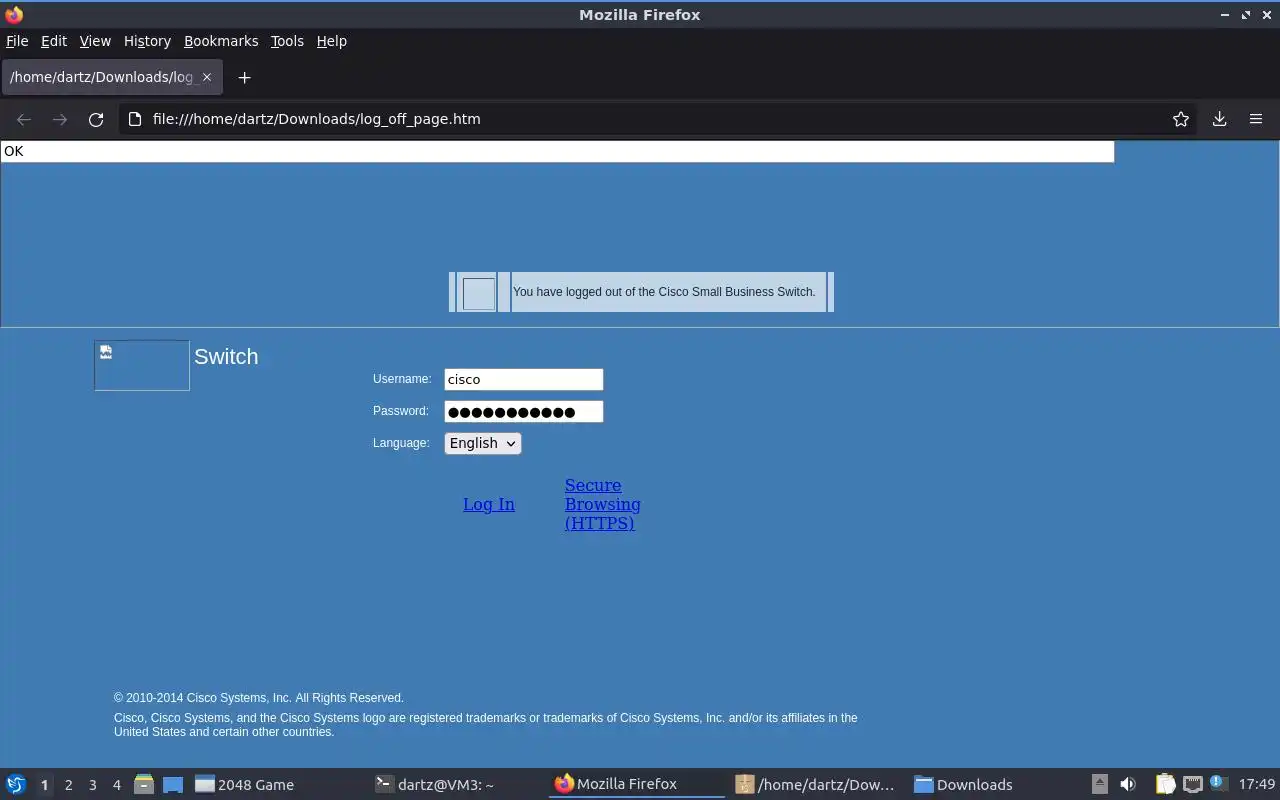
Task: Open the Firefox downloads panel
Action: pyautogui.click(x=1220, y=119)
